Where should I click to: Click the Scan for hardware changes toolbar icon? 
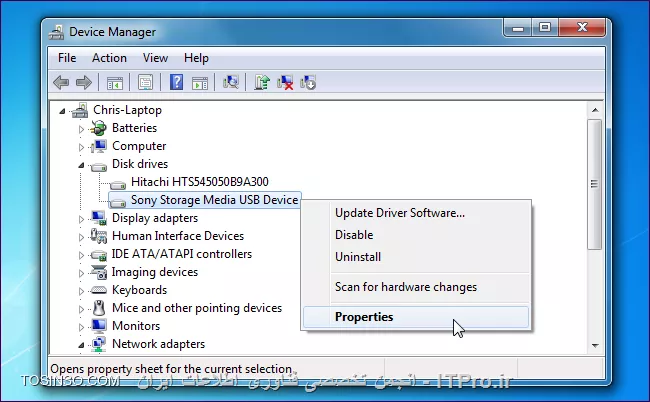[231, 82]
